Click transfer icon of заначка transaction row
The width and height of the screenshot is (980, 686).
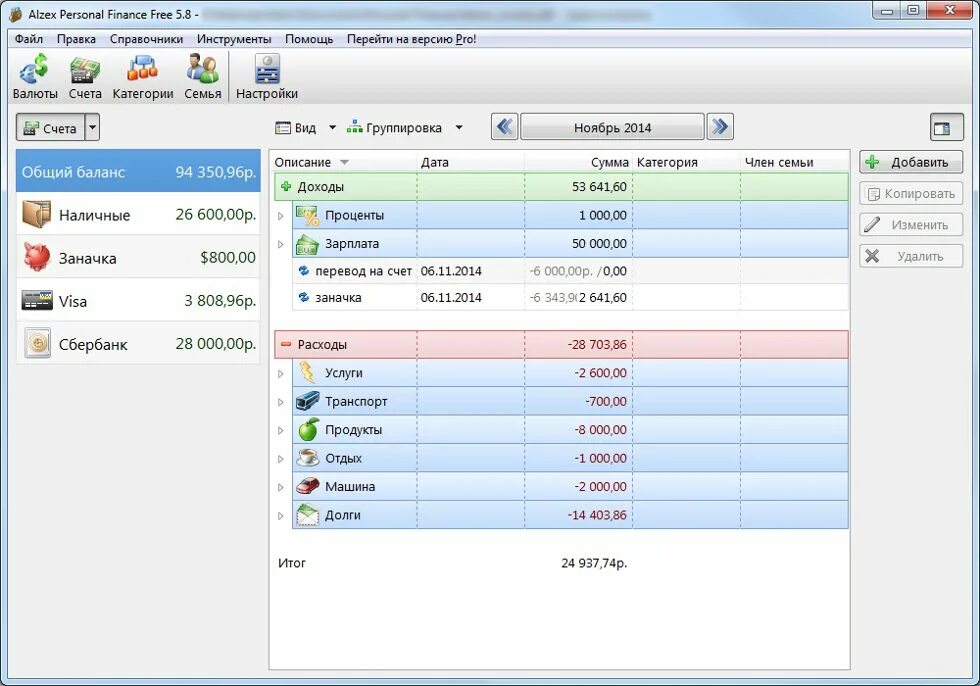pyautogui.click(x=304, y=297)
